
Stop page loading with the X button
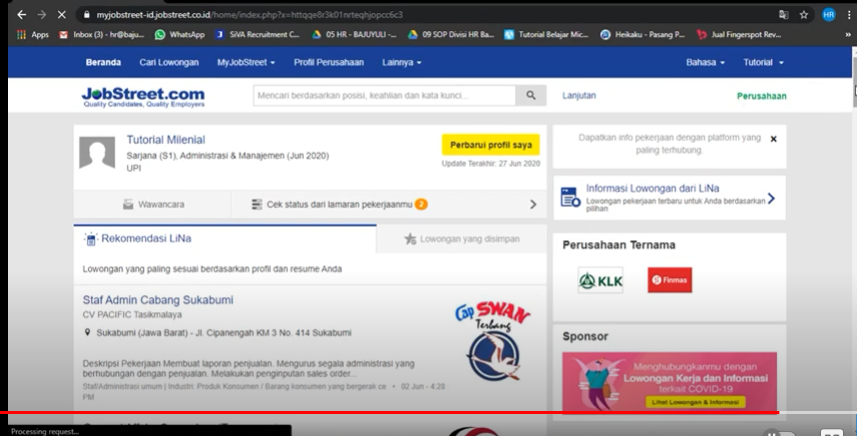pos(62,15)
